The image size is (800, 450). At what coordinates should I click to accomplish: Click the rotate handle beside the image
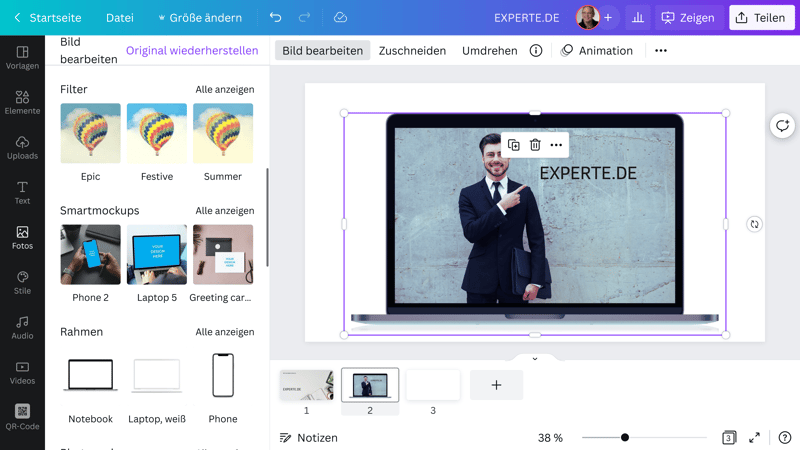pyautogui.click(x=754, y=224)
